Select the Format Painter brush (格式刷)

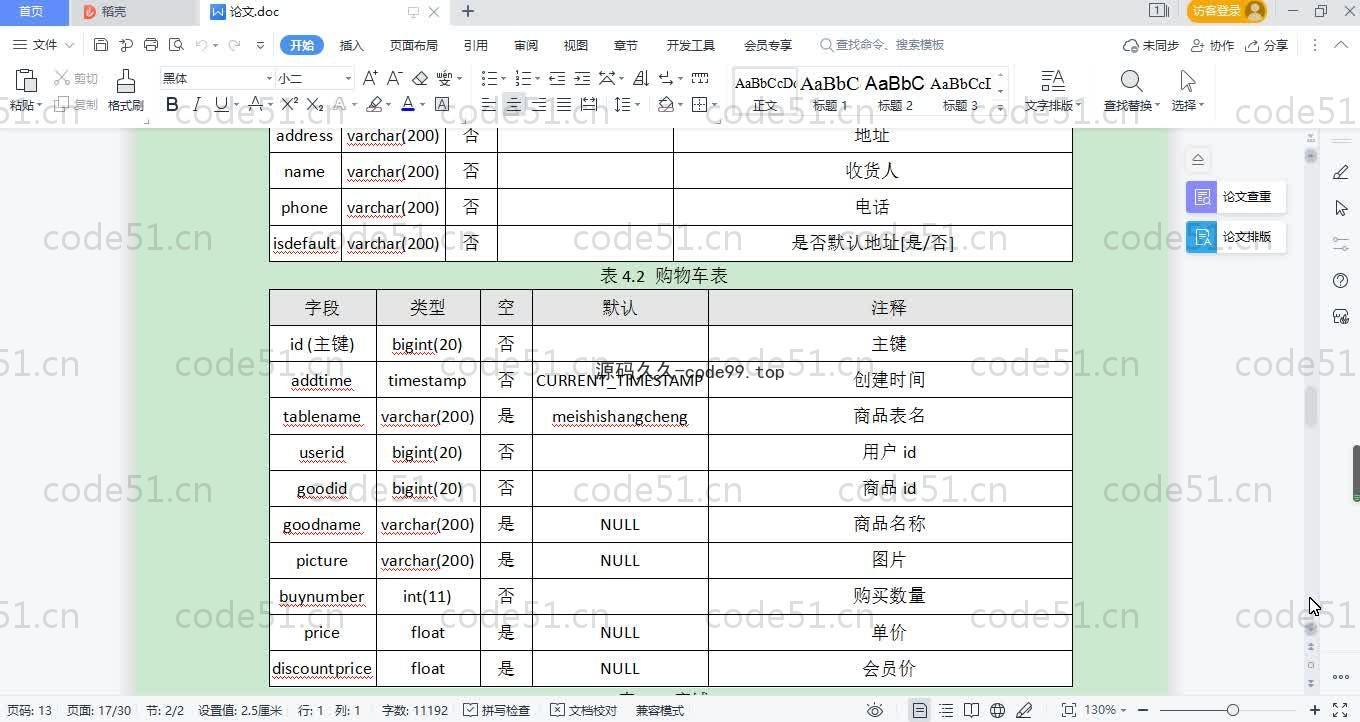click(126, 90)
